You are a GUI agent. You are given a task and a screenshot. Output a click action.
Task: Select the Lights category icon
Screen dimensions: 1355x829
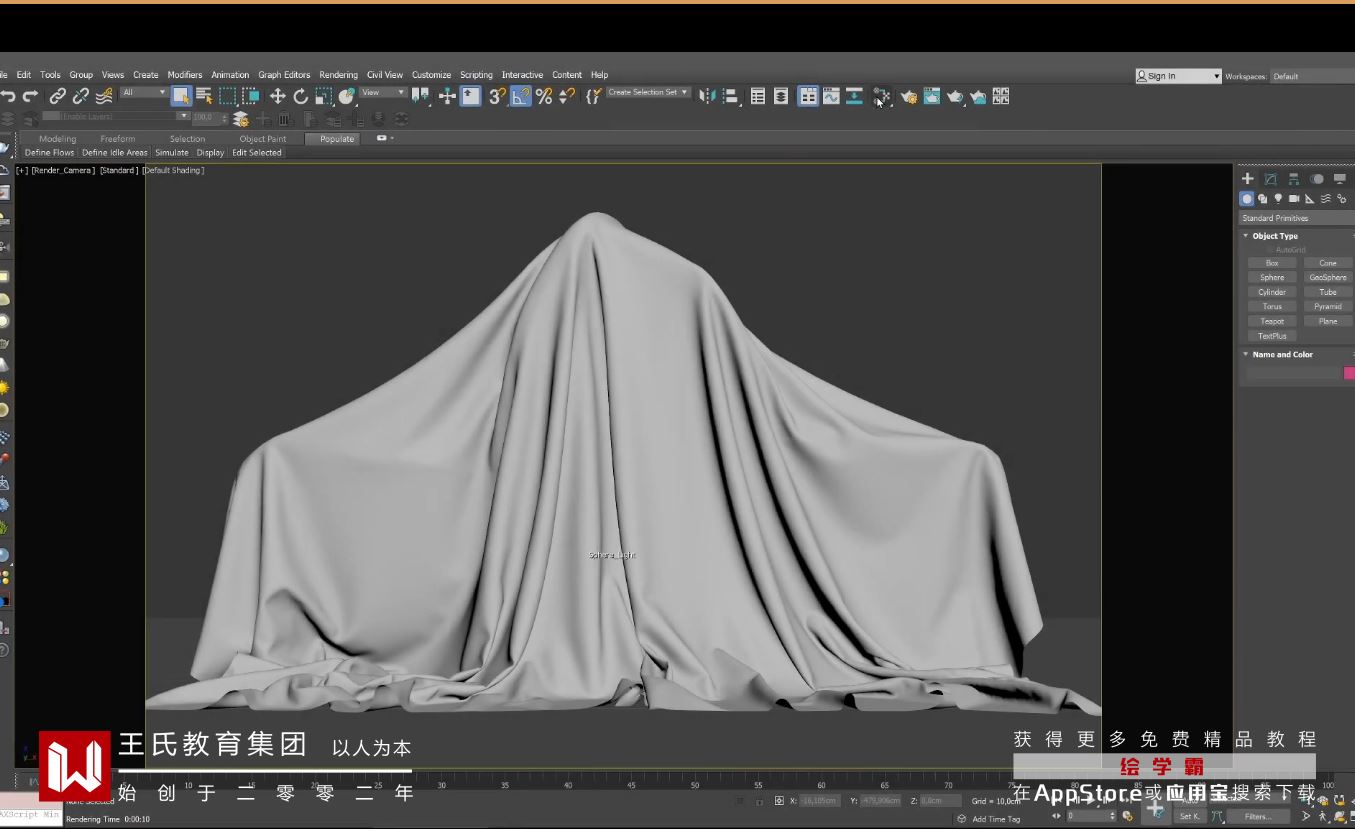1278,199
